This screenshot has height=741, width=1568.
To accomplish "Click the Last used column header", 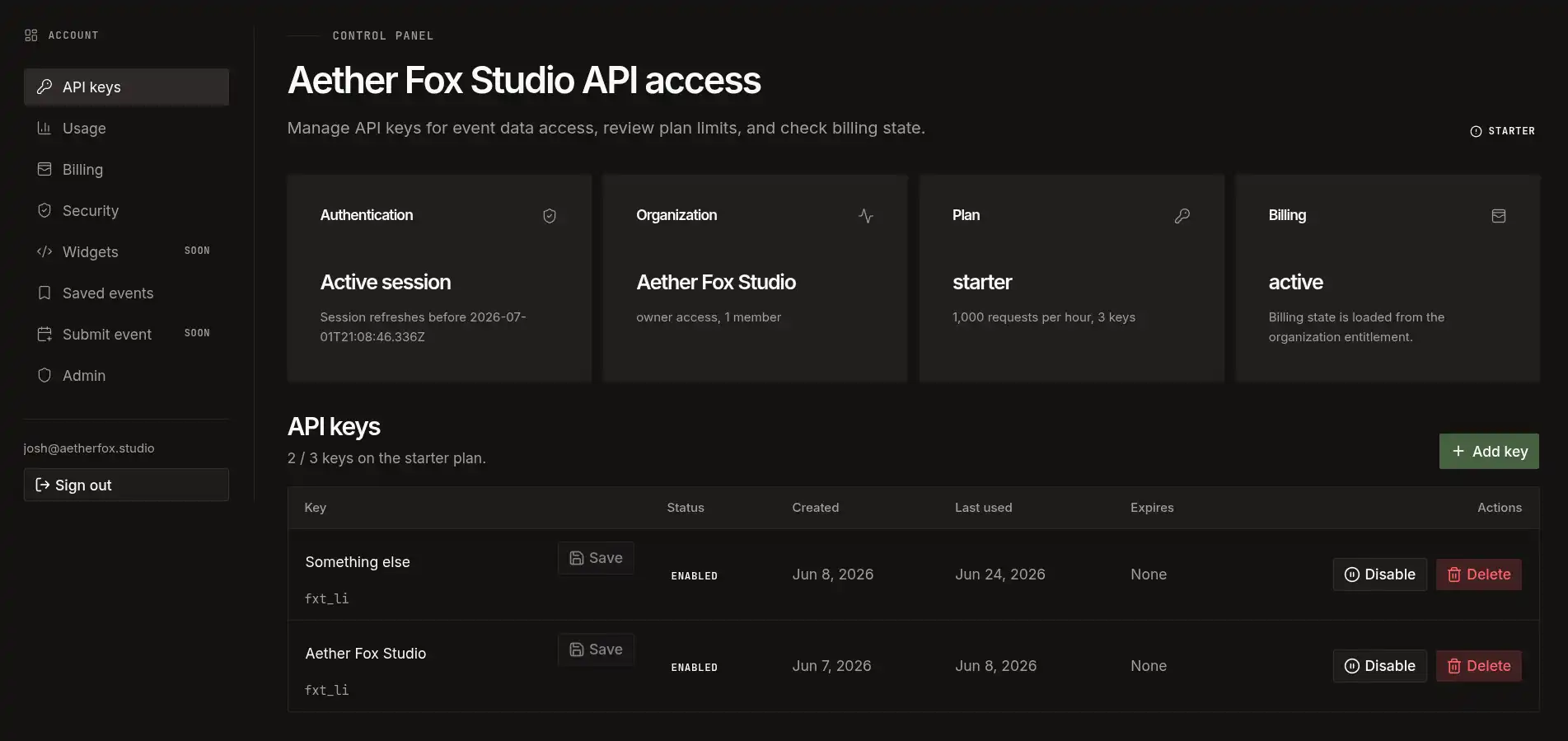I will coord(984,508).
